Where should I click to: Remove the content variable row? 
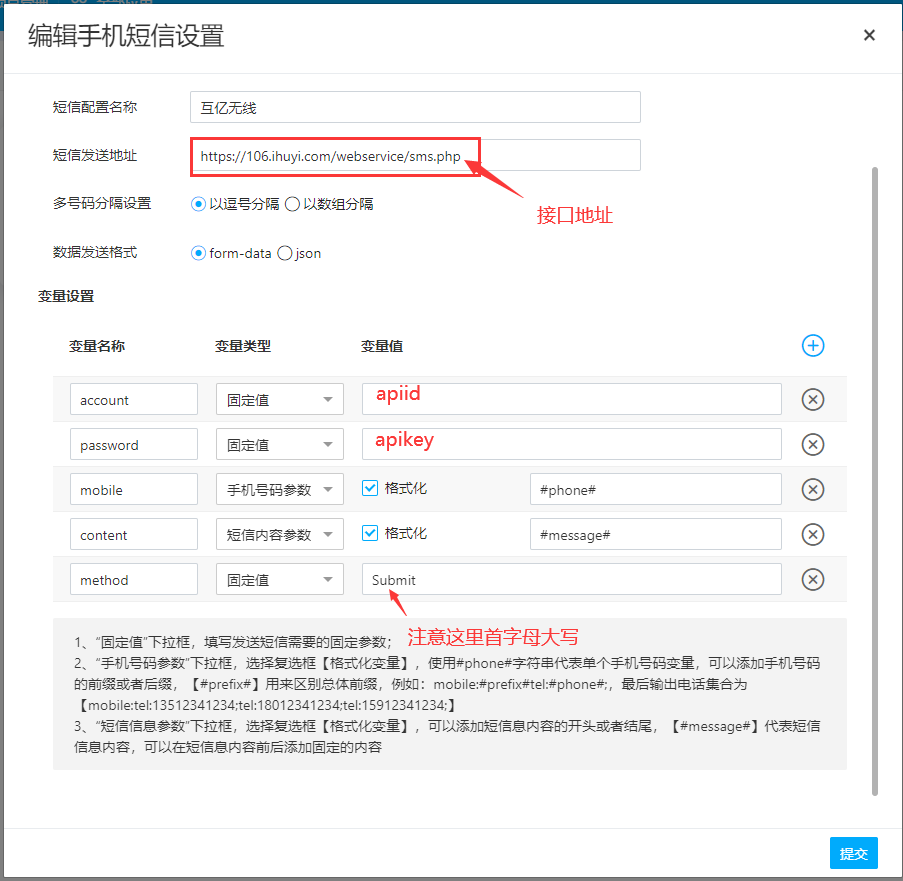[813, 534]
